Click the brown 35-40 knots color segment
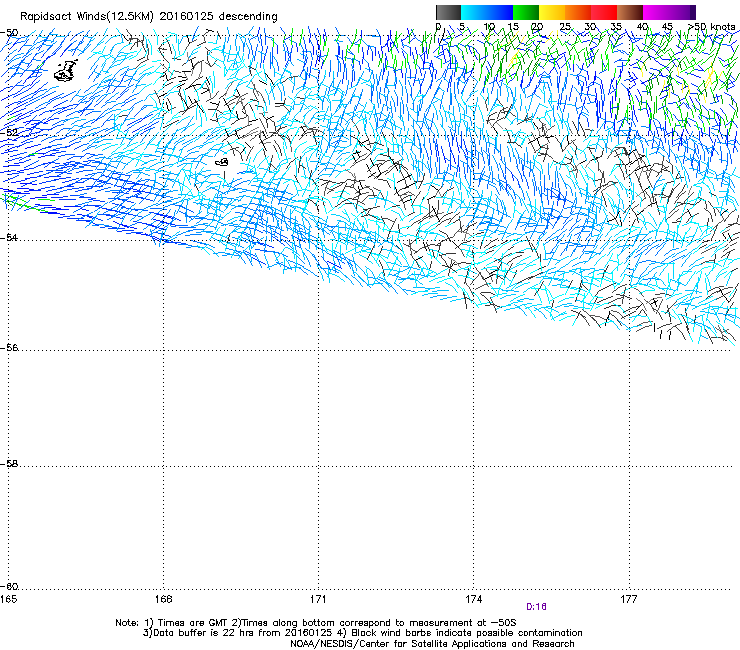740x650 pixels. tap(630, 12)
